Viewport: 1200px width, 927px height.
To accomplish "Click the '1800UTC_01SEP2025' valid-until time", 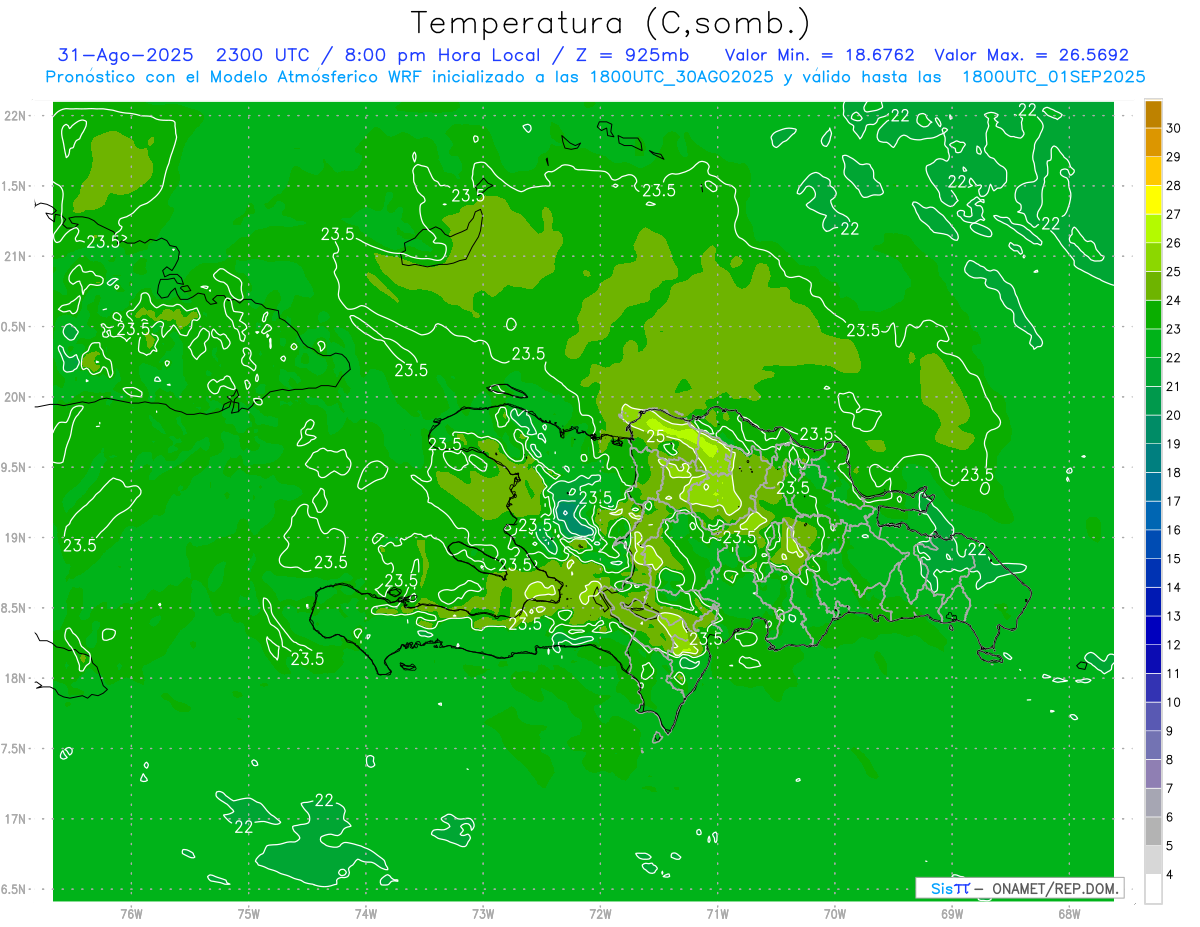I will [1052, 77].
